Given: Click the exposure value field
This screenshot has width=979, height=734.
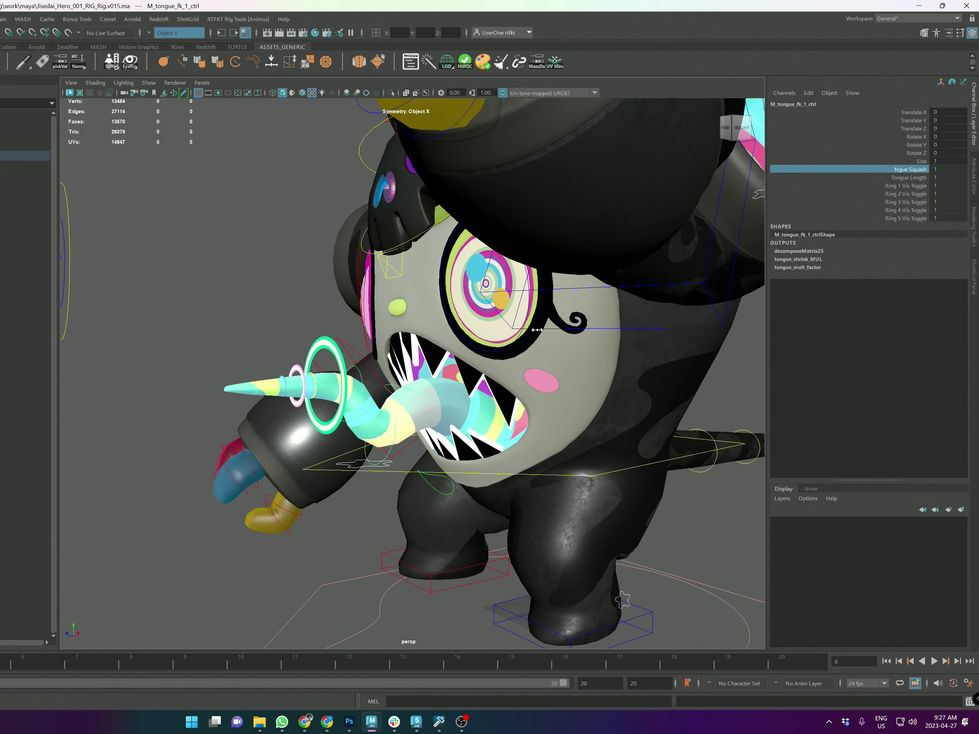Looking at the screenshot, I should 455,92.
